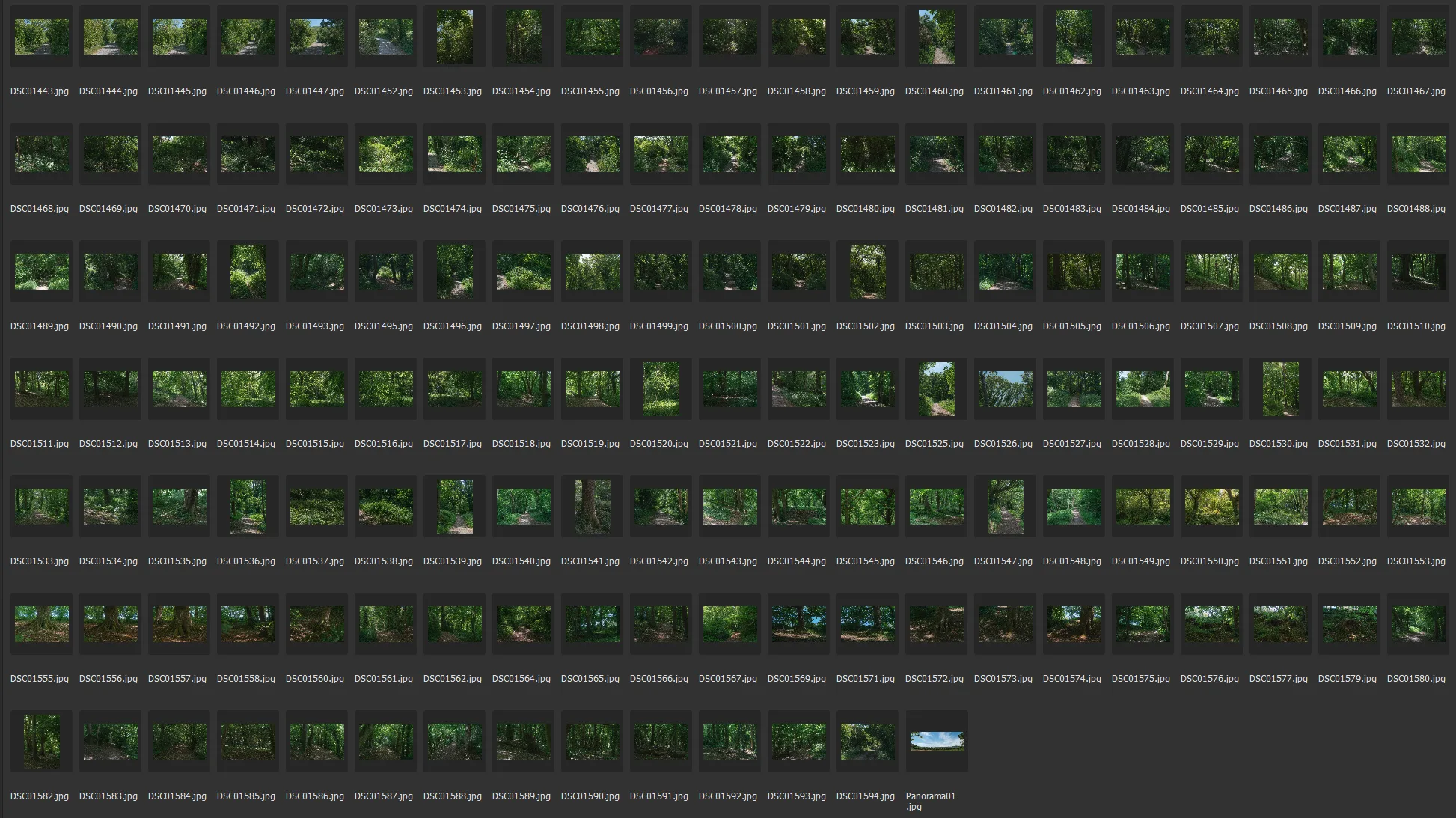Open the Panorama01.jpg thumbnail

(x=936, y=741)
